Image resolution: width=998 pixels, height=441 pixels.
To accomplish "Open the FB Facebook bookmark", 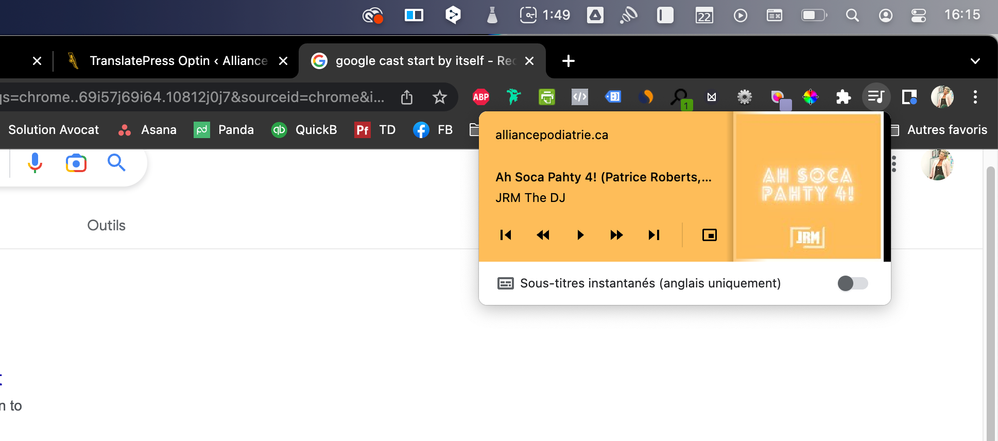I will [433, 130].
